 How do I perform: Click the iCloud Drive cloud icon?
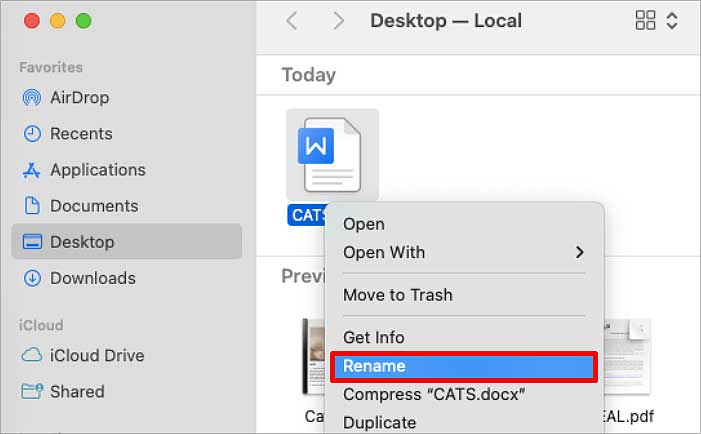click(32, 356)
